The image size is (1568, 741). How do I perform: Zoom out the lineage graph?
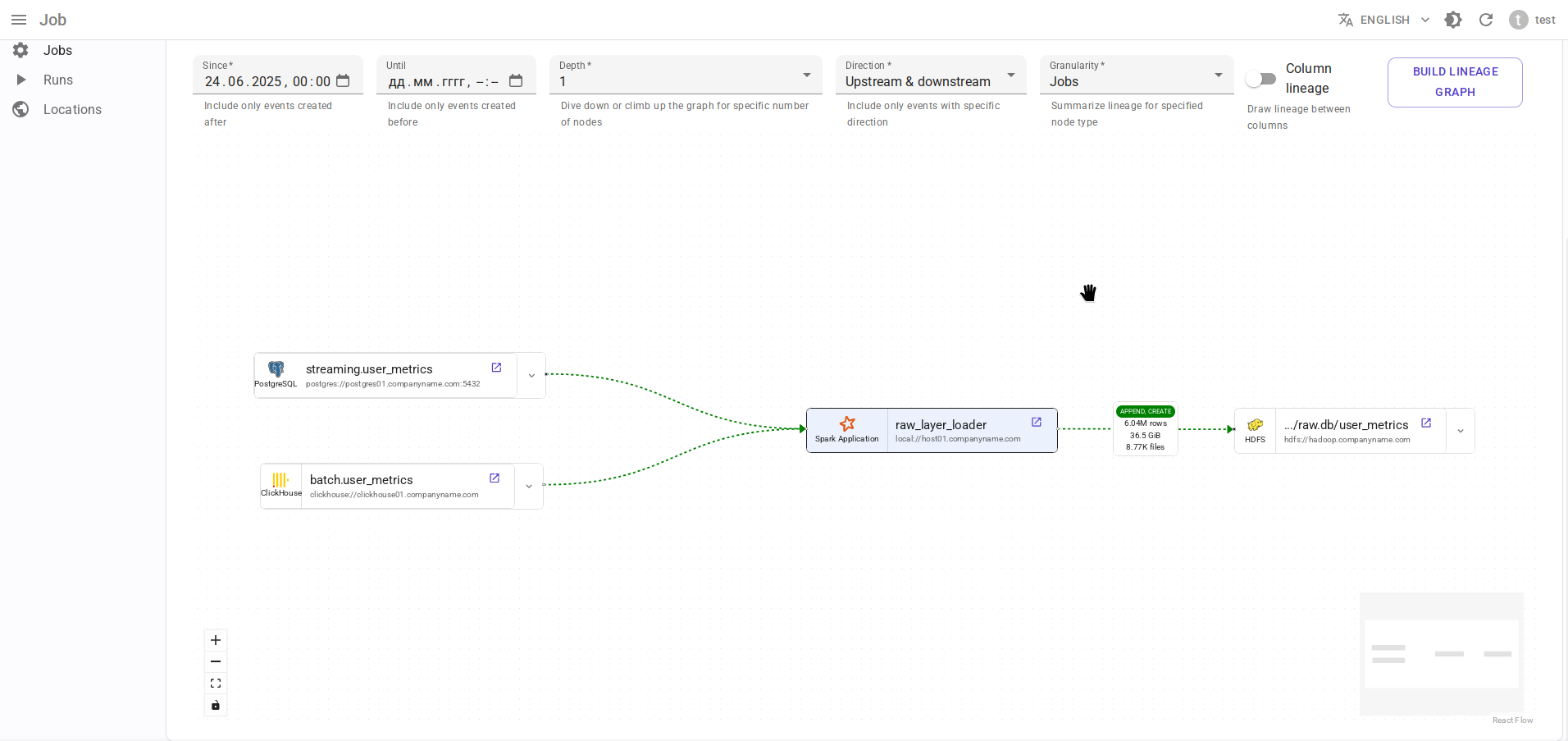(216, 661)
